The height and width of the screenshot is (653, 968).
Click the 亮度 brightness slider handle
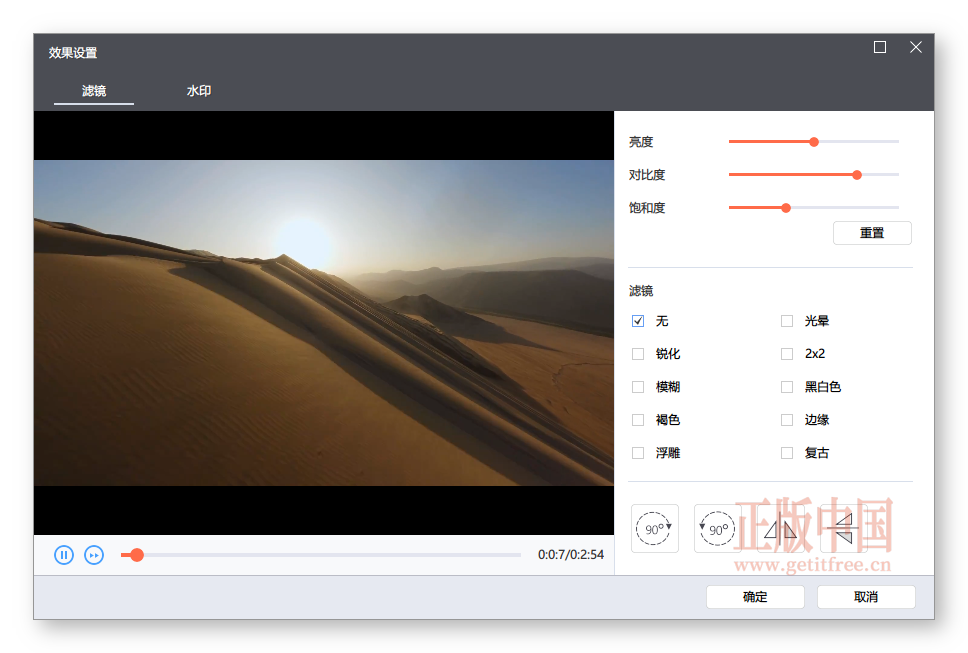pos(814,142)
